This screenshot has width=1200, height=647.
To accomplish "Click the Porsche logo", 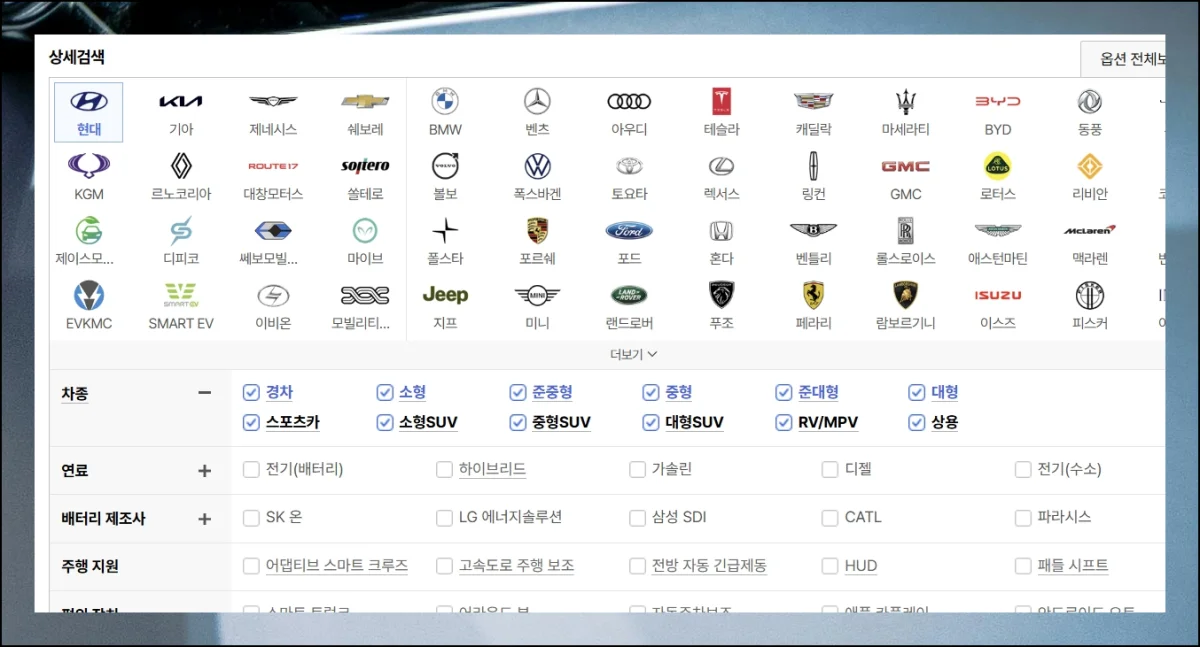I will [537, 231].
